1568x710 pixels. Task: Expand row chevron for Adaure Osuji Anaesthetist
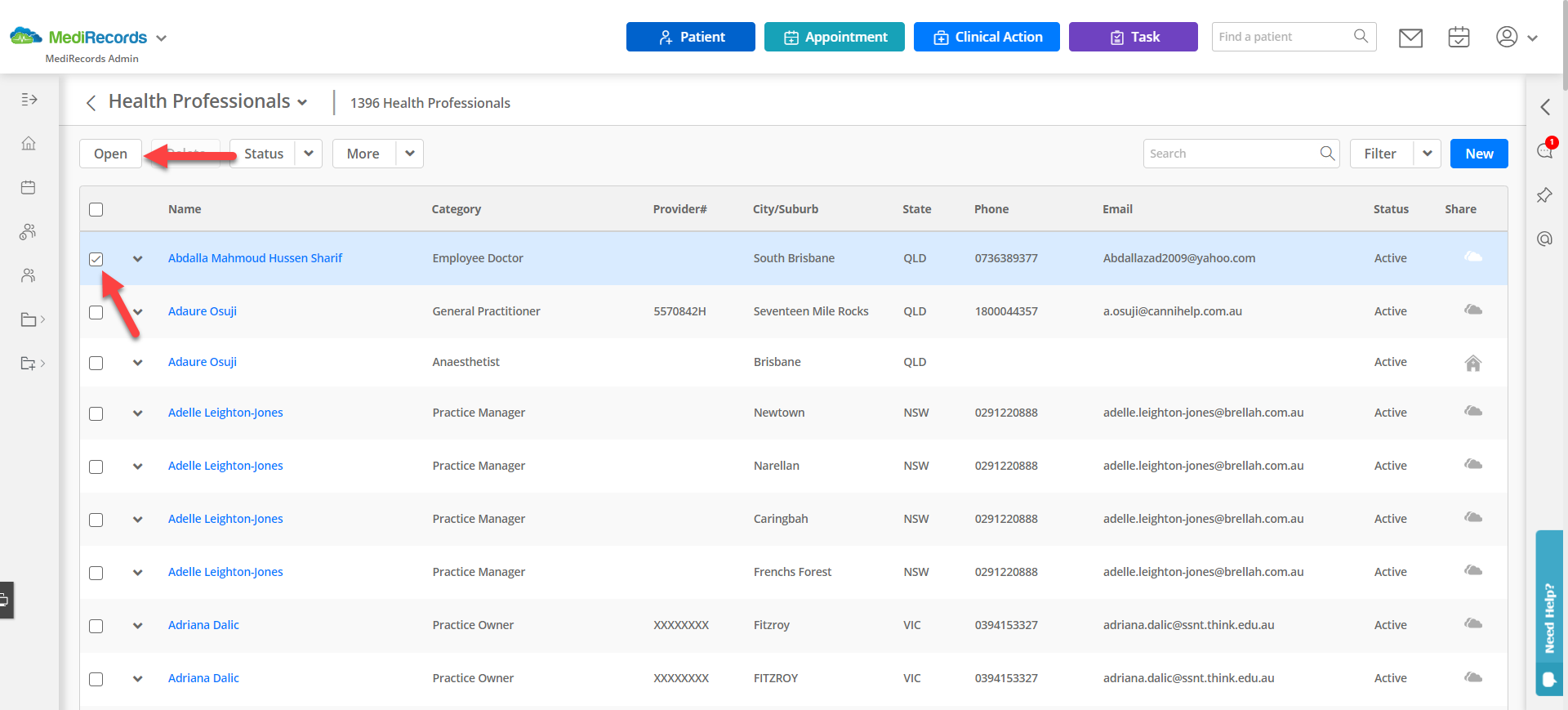(138, 363)
